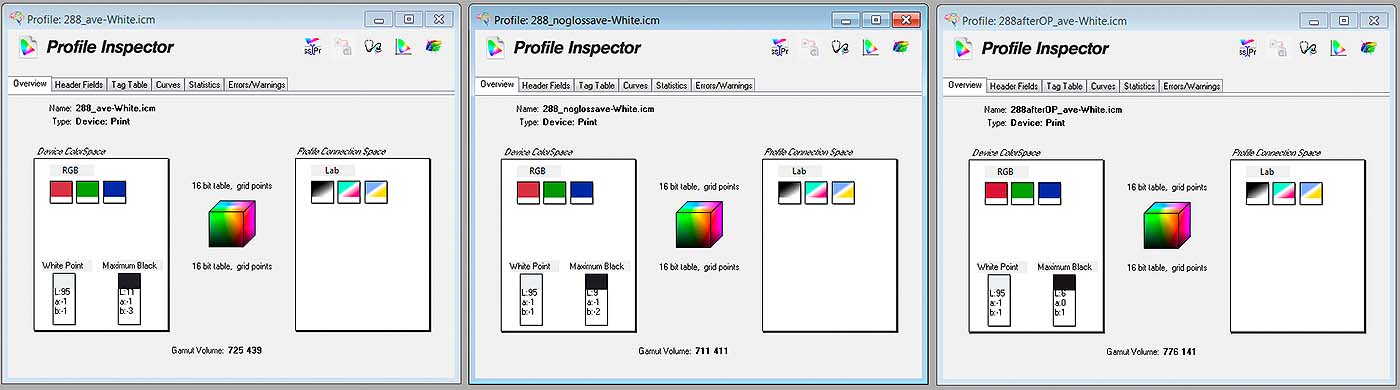Screen dimensions: 1400x390
Task: Open Statistics tab in 288_noglossave-White window
Action: pyautogui.click(x=671, y=86)
